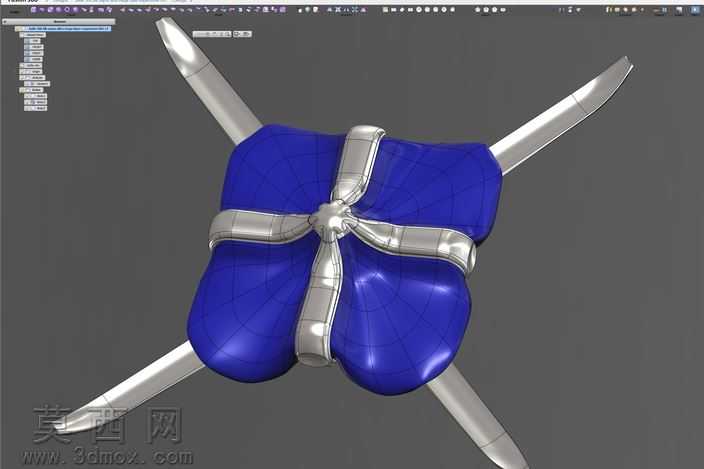This screenshot has width=704, height=469.
Task: Choose the Box primitive in Create toolbar
Action: tap(33, 9)
